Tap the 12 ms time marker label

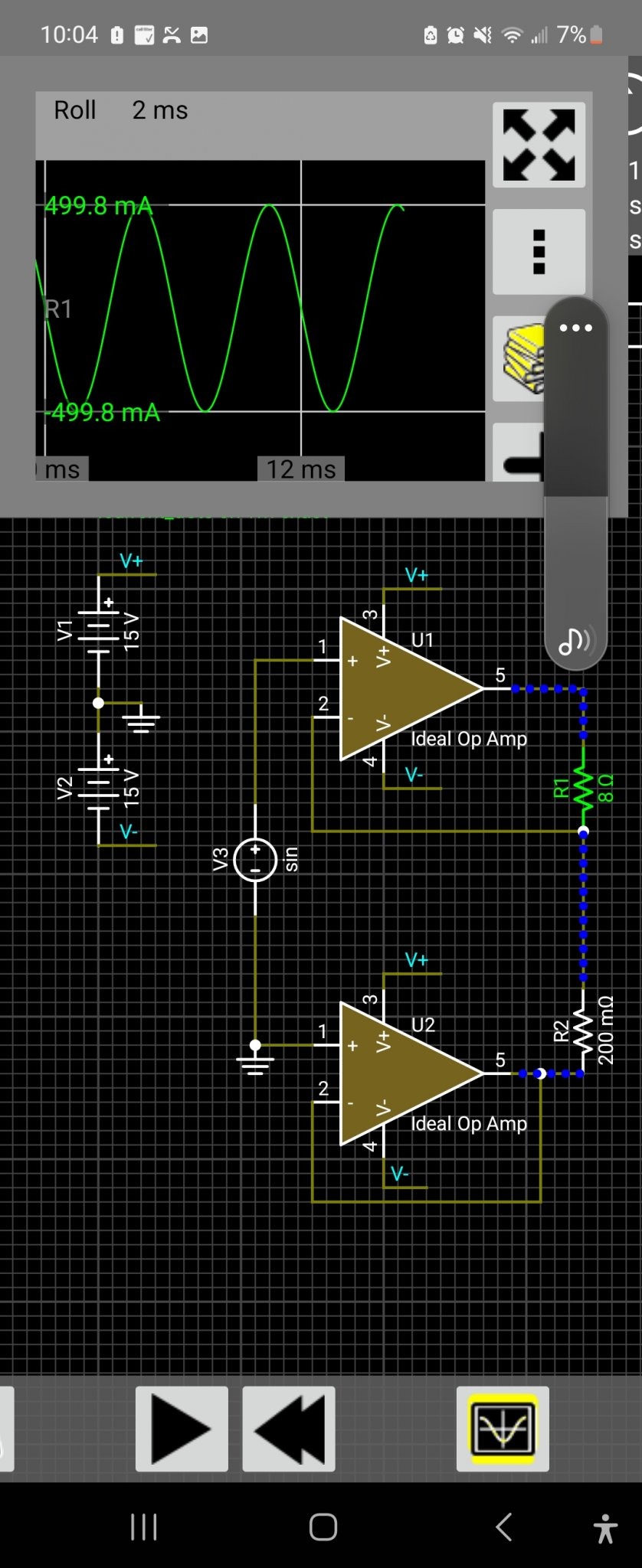coord(301,469)
